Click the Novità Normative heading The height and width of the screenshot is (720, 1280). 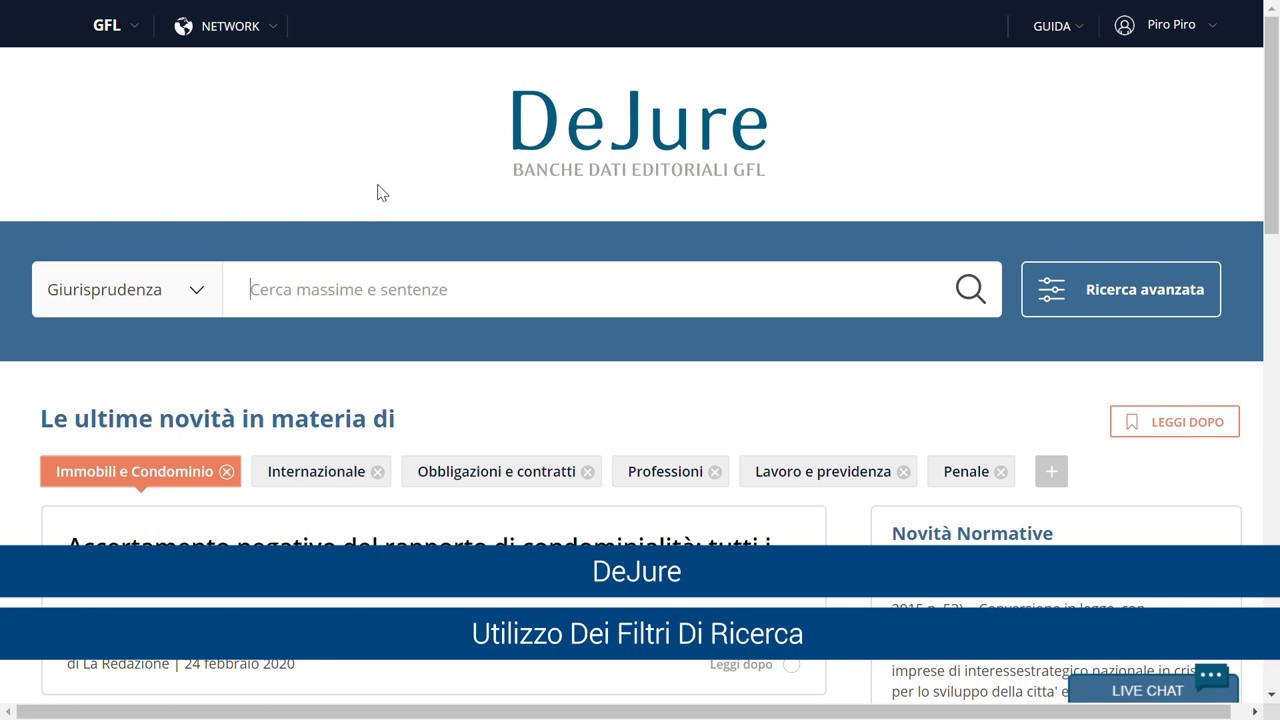[972, 533]
